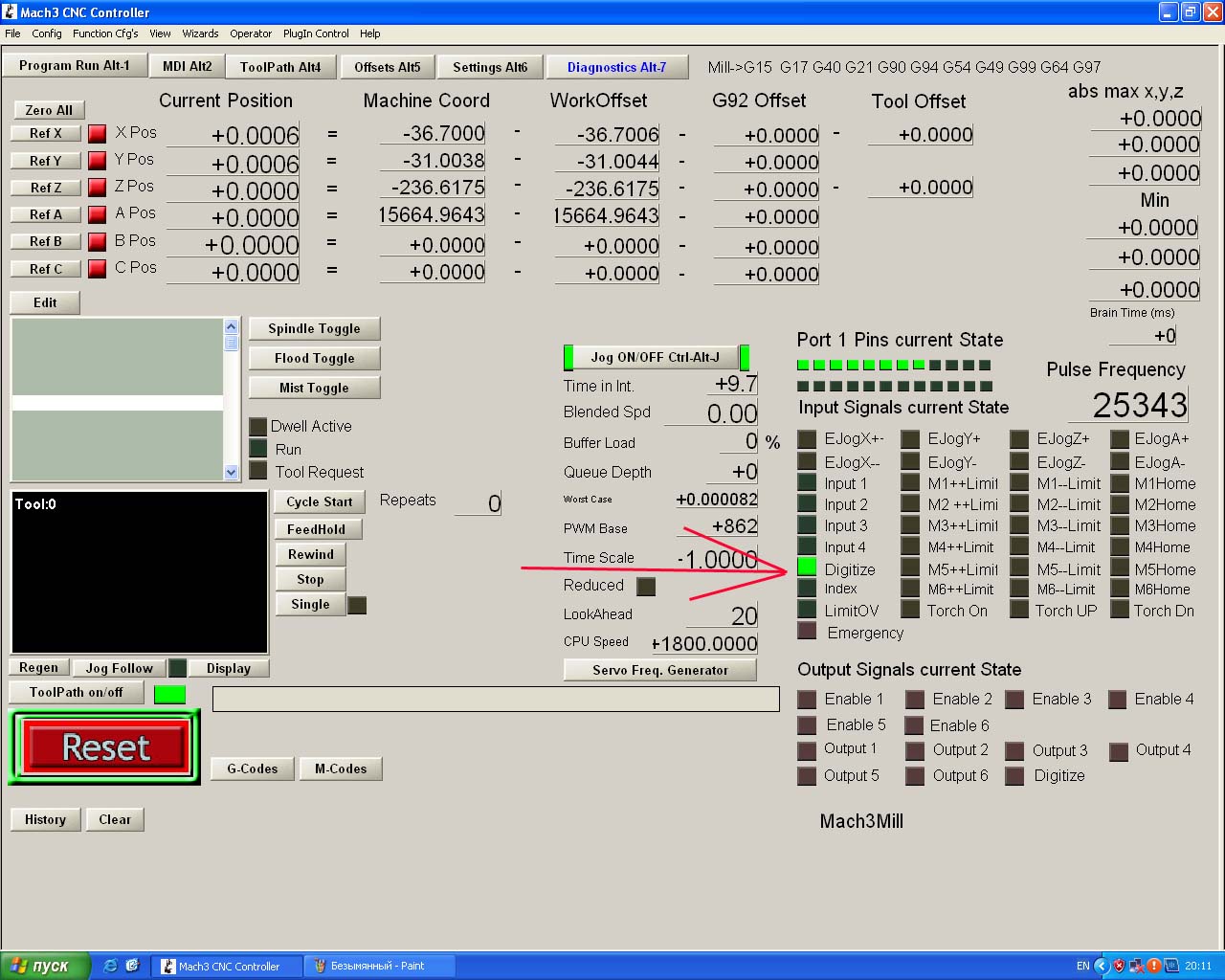Image resolution: width=1225 pixels, height=980 pixels.
Task: Click the empty status message bar
Action: 496,699
